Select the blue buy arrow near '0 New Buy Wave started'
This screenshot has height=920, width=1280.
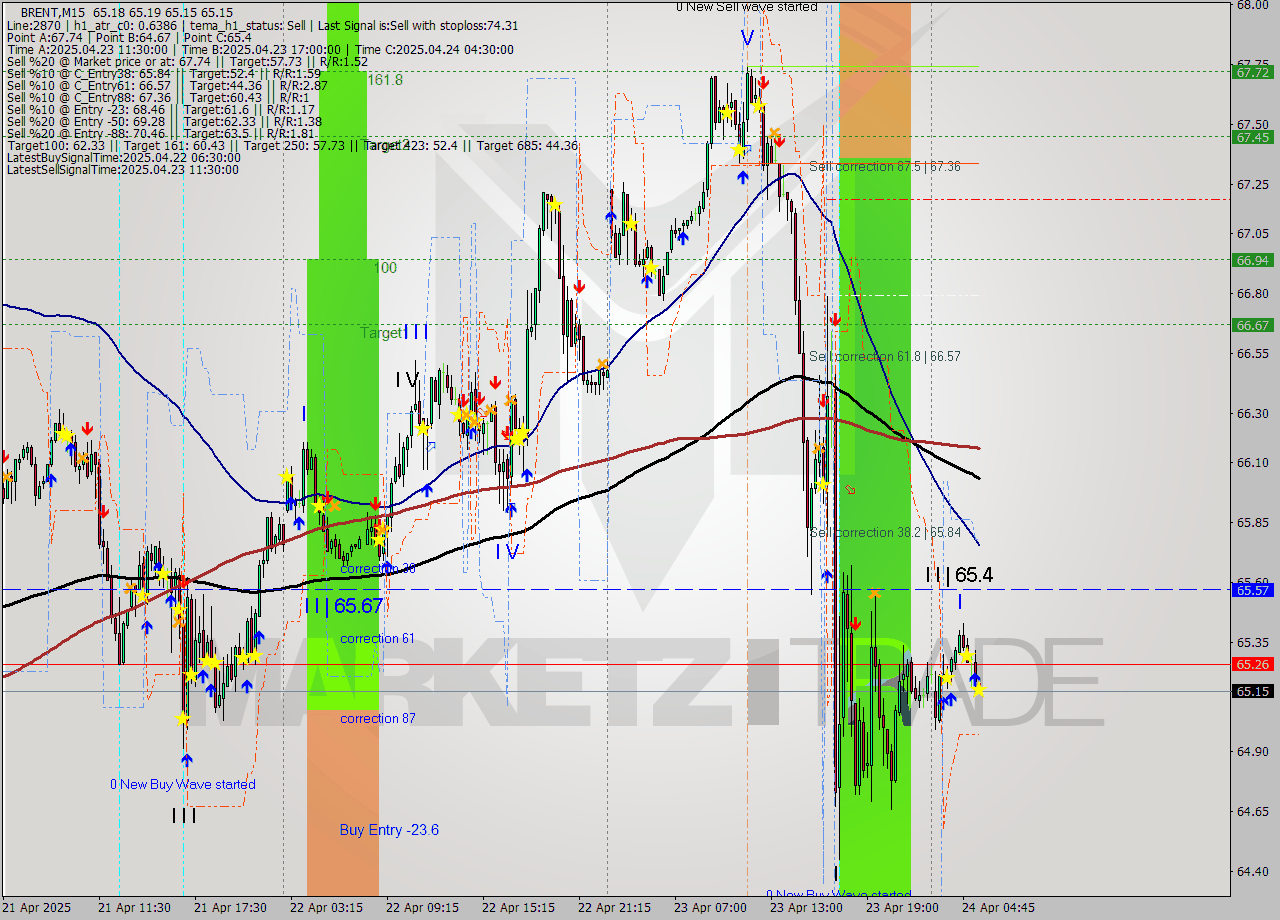click(186, 760)
